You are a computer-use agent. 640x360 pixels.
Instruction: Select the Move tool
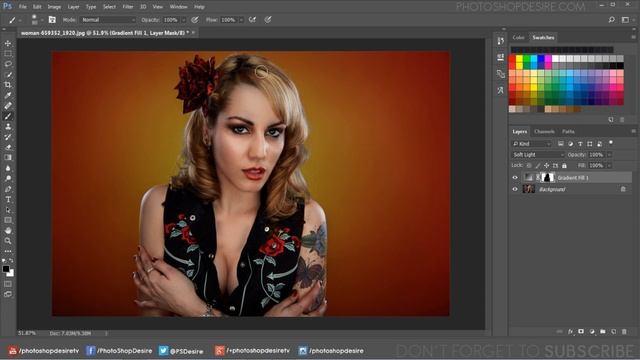click(8, 43)
